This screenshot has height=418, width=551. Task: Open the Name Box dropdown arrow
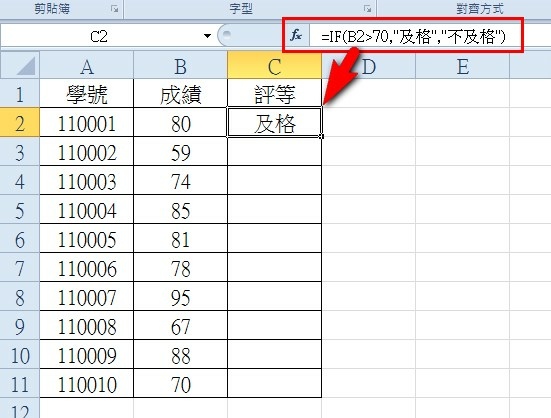[x=207, y=35]
